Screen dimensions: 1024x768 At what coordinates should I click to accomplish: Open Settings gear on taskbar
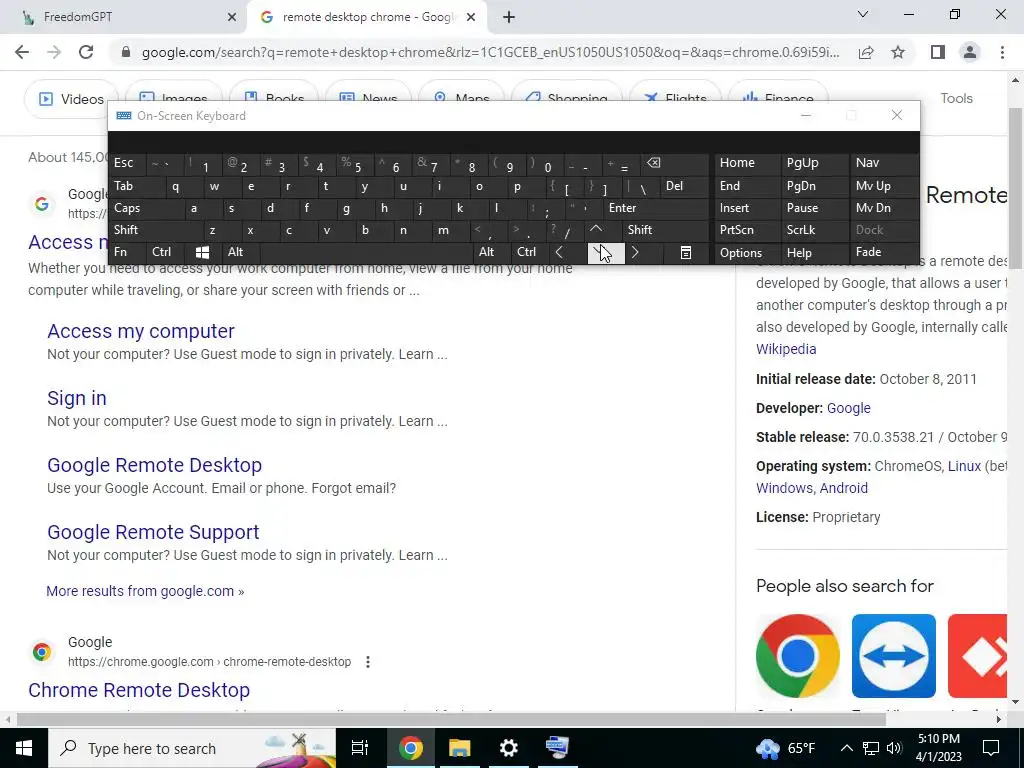tap(508, 748)
